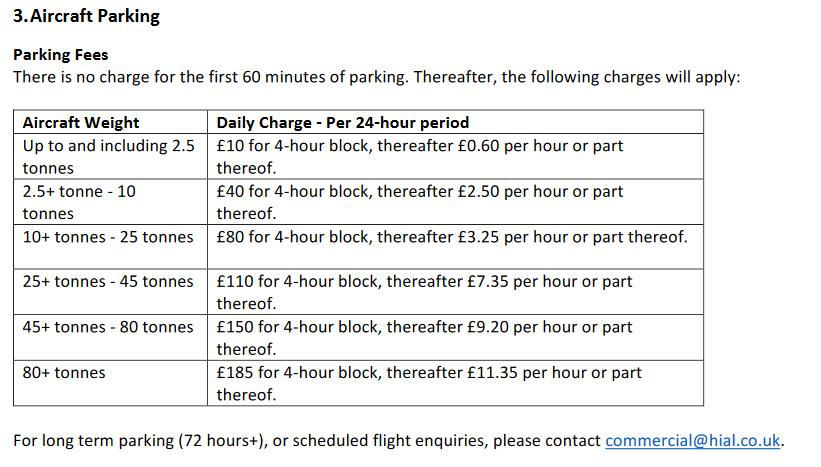Select the '25+ tonnes - 45 tonnes' cell
821x467 pixels.
click(108, 282)
